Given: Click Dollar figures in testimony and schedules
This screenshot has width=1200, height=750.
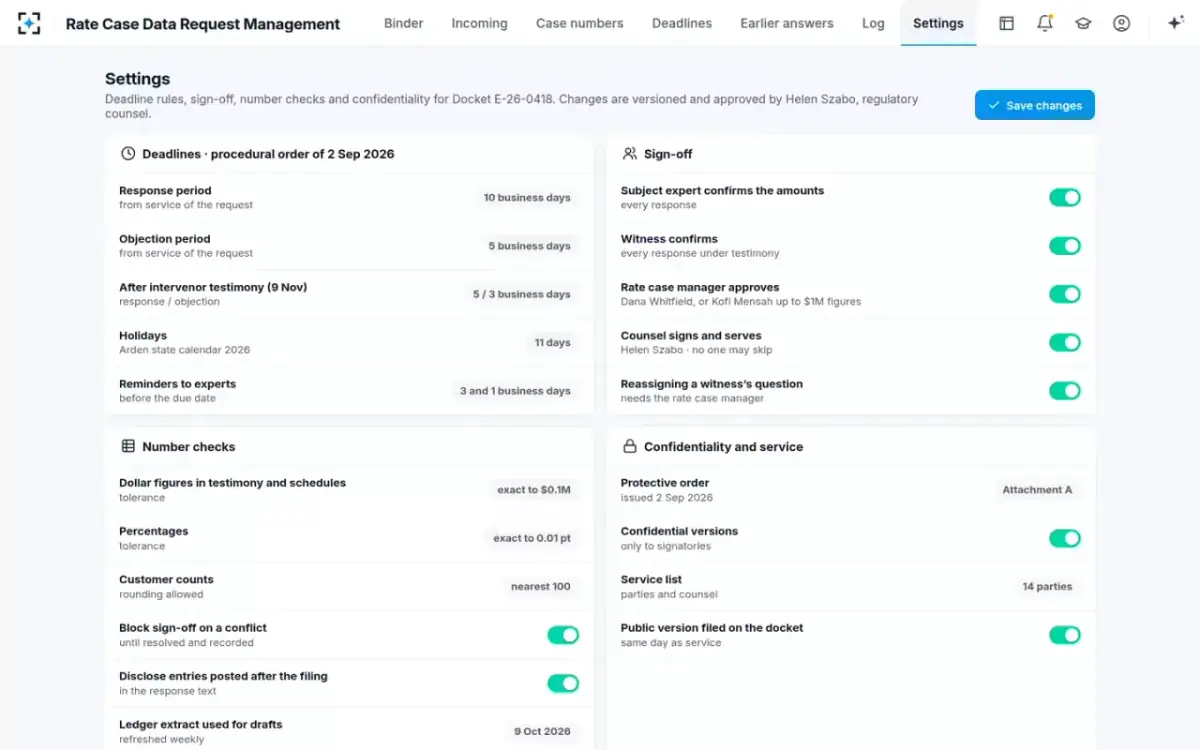Looking at the screenshot, I should [x=233, y=483].
